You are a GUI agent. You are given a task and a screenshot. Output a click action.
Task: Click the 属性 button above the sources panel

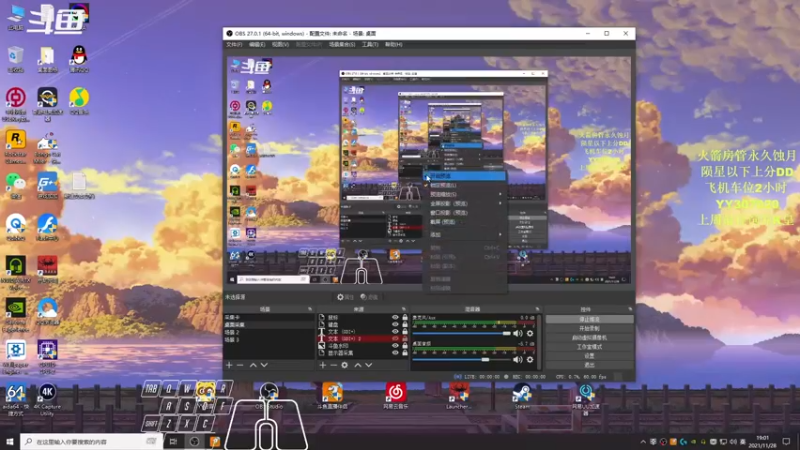pos(345,297)
